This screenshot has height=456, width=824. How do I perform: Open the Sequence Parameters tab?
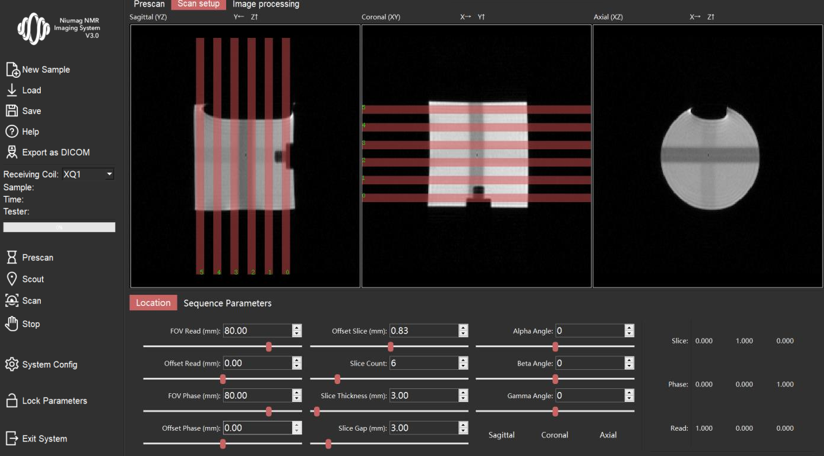[x=227, y=303]
